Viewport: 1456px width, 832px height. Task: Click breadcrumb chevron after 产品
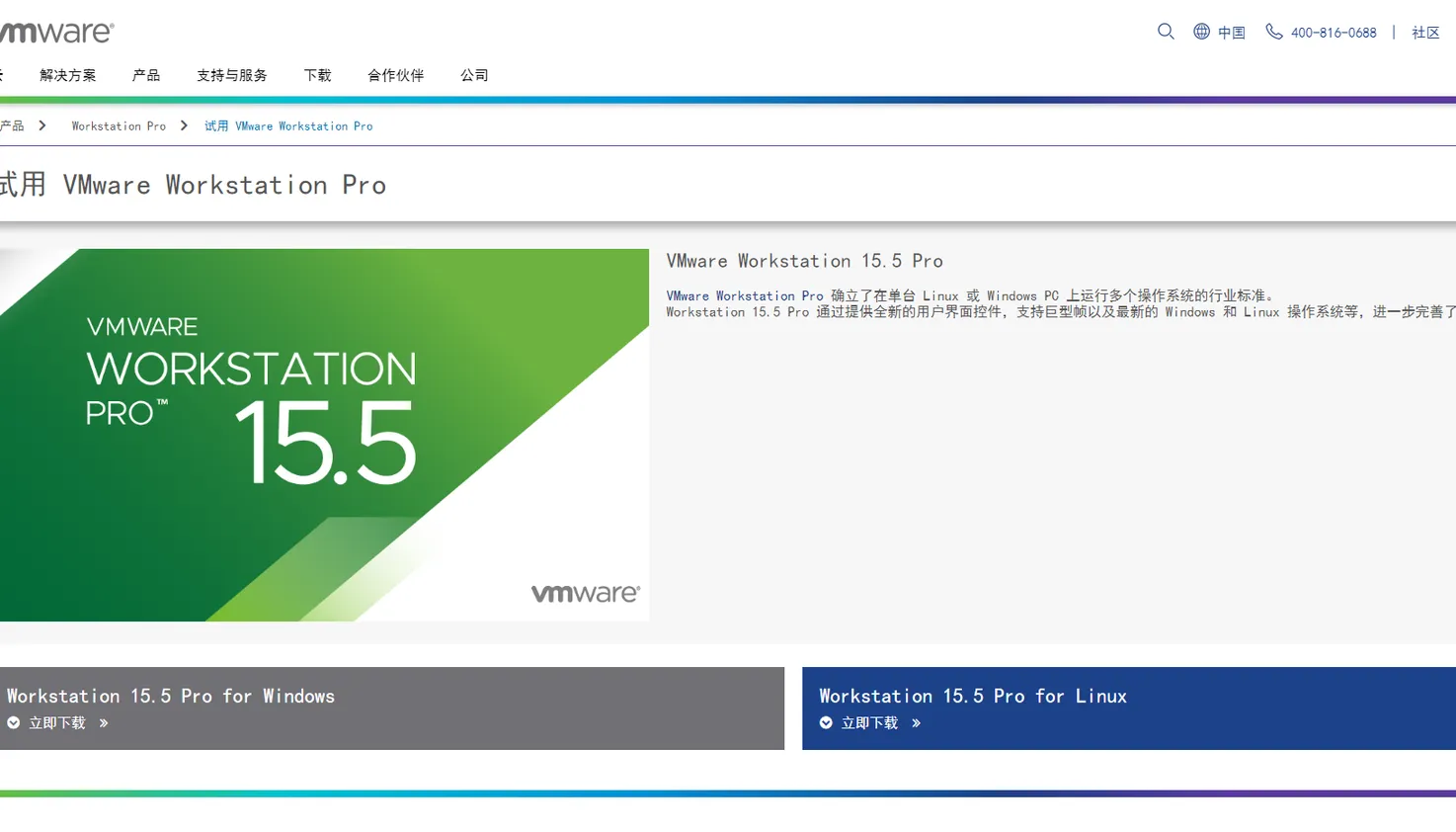[42, 125]
